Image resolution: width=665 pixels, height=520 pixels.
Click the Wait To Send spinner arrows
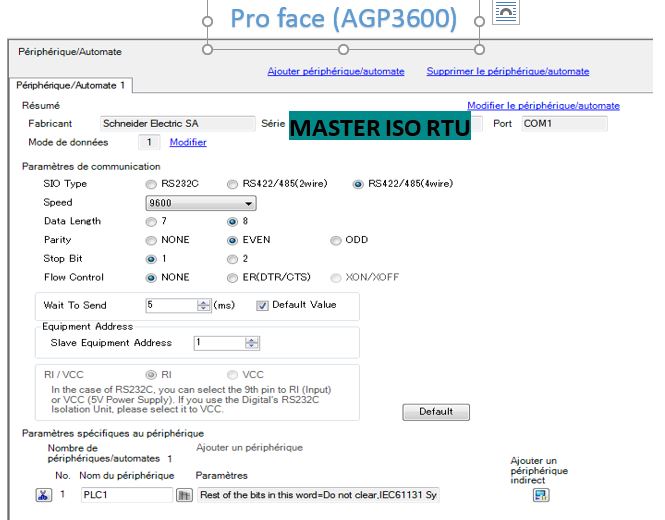tap(204, 305)
